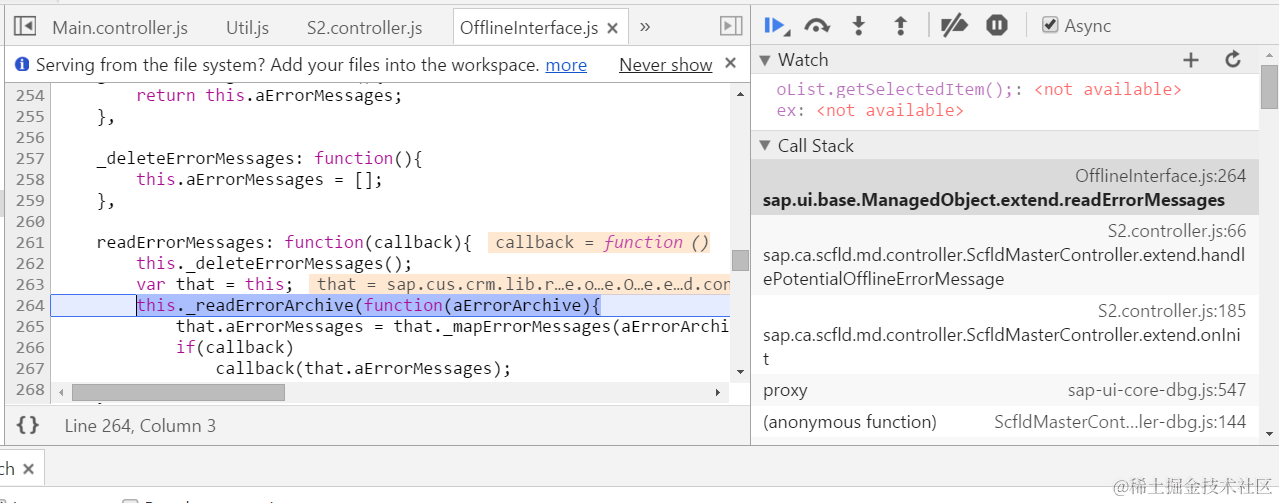
Task: Click the S2.controller.js:66 source link
Action: click(1177, 231)
